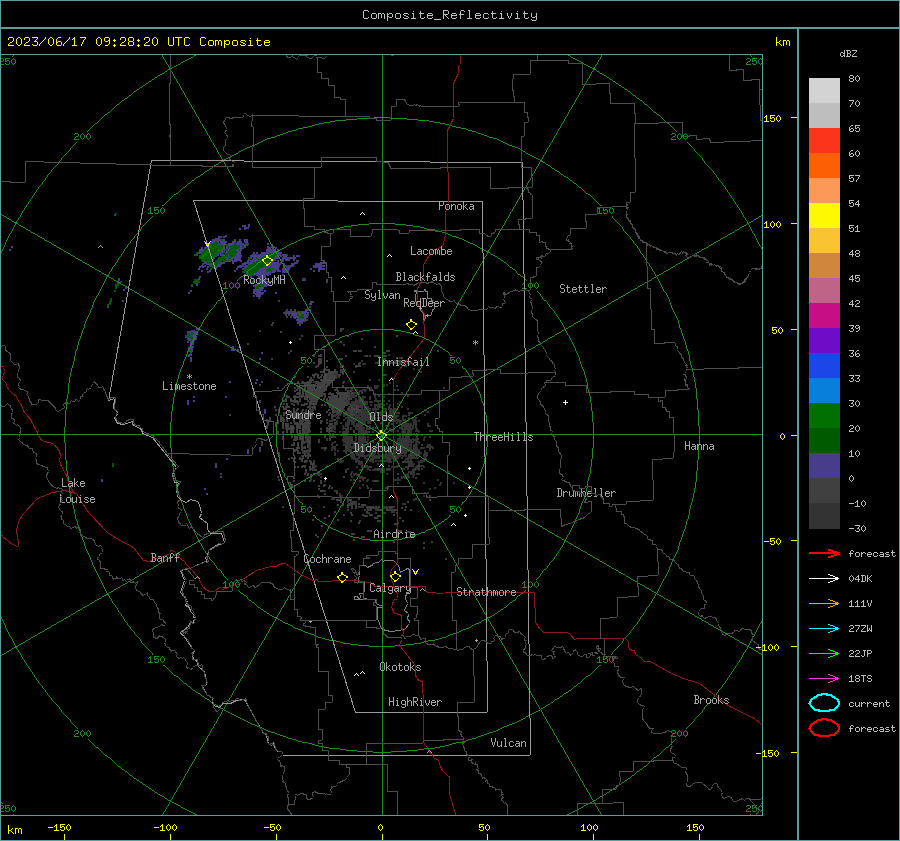This screenshot has height=841, width=900.
Task: Click the Hanna label
Action: click(699, 446)
